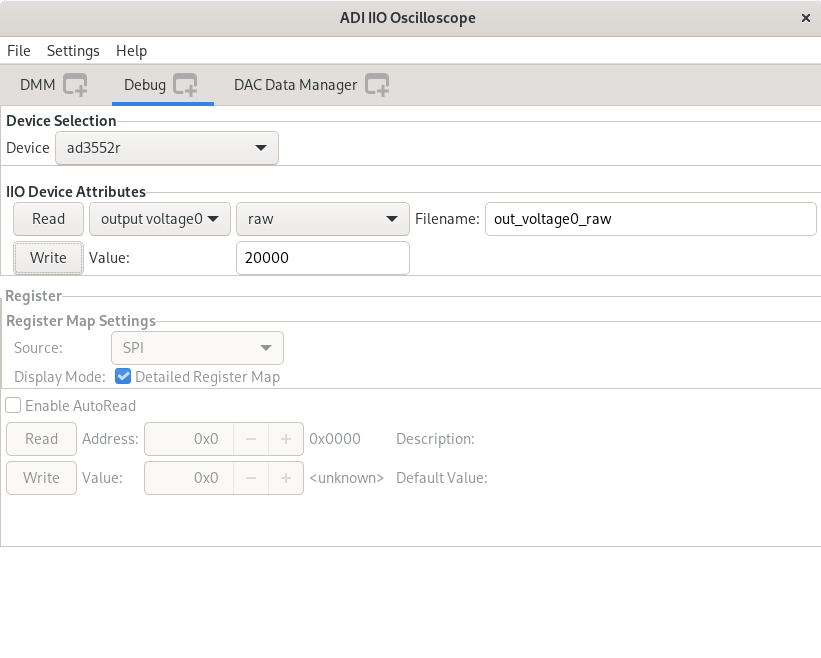This screenshot has height=658, width=821.
Task: Open the raw attribute dropdown
Action: tap(321, 219)
